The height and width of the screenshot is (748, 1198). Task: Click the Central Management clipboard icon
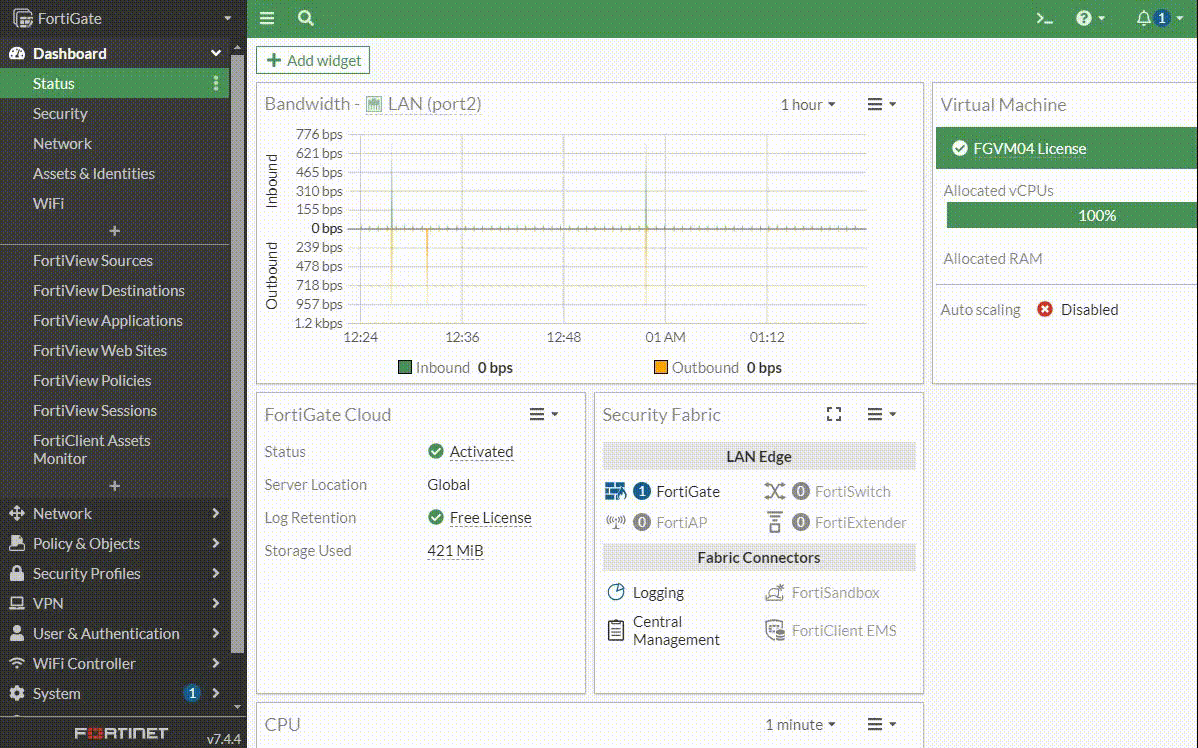click(616, 630)
